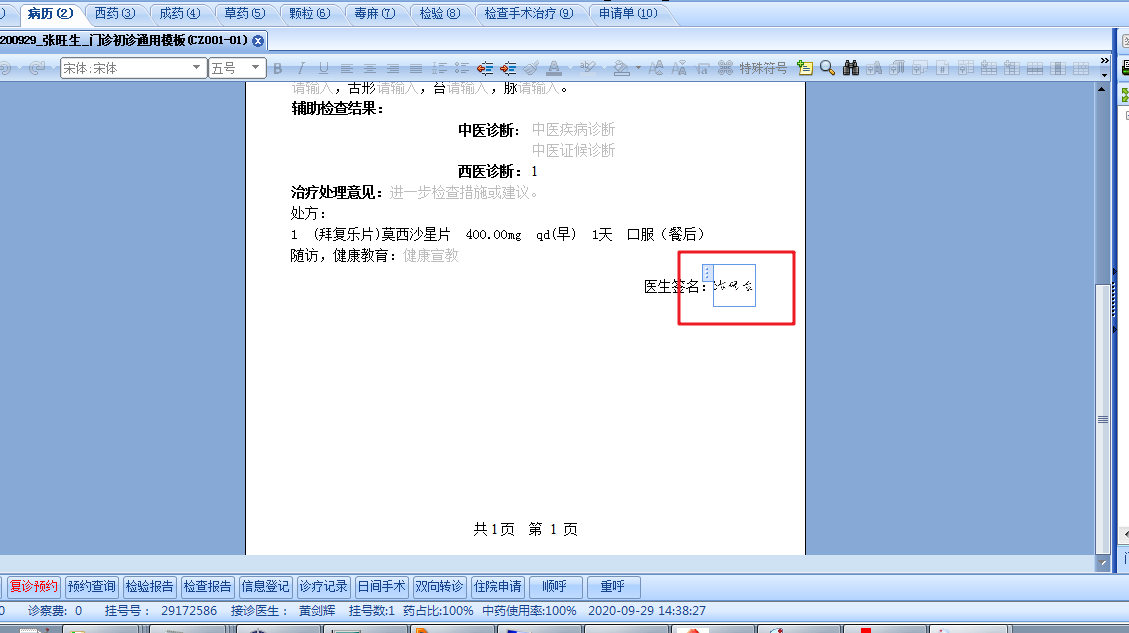Click the 西医诊断 value 1
The image size is (1129, 633).
point(534,171)
